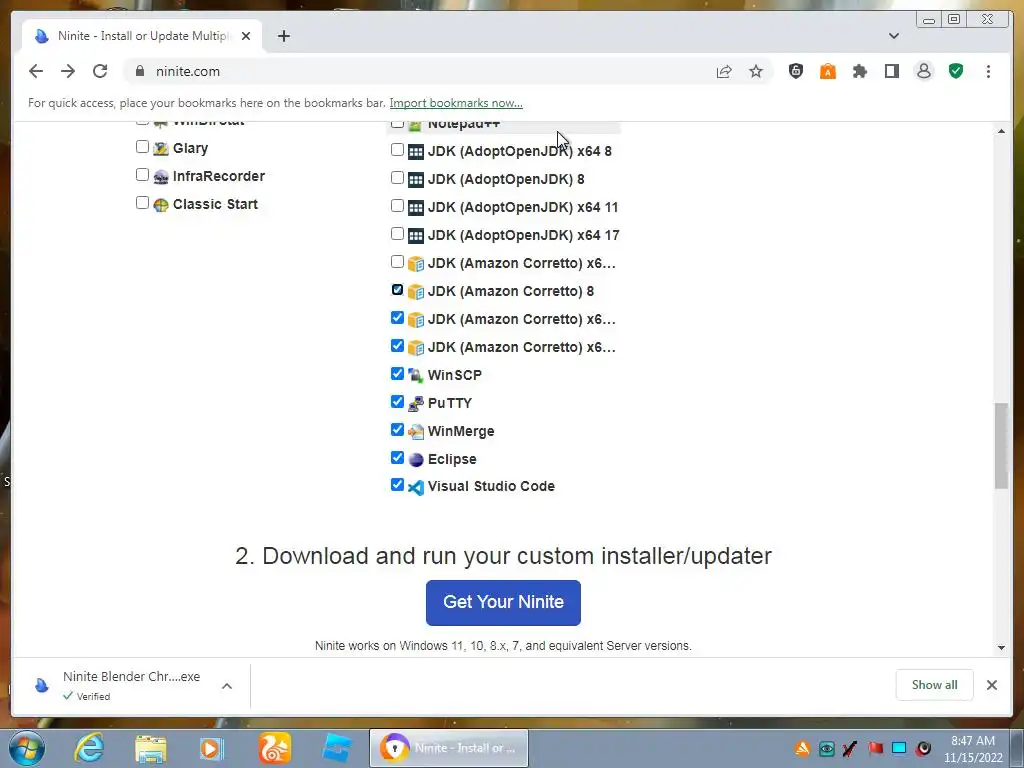Screen dimensions: 1024x768
Task: Uncheck the Eclipse checkbox
Action: 397,458
